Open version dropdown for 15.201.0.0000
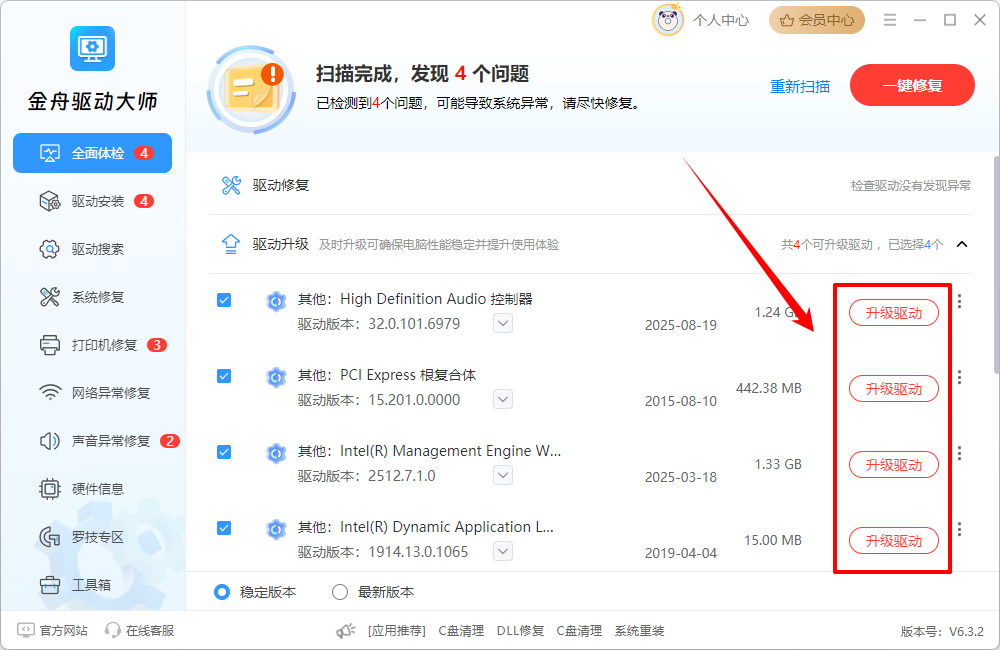Viewport: 1000px width, 650px height. tap(503, 399)
